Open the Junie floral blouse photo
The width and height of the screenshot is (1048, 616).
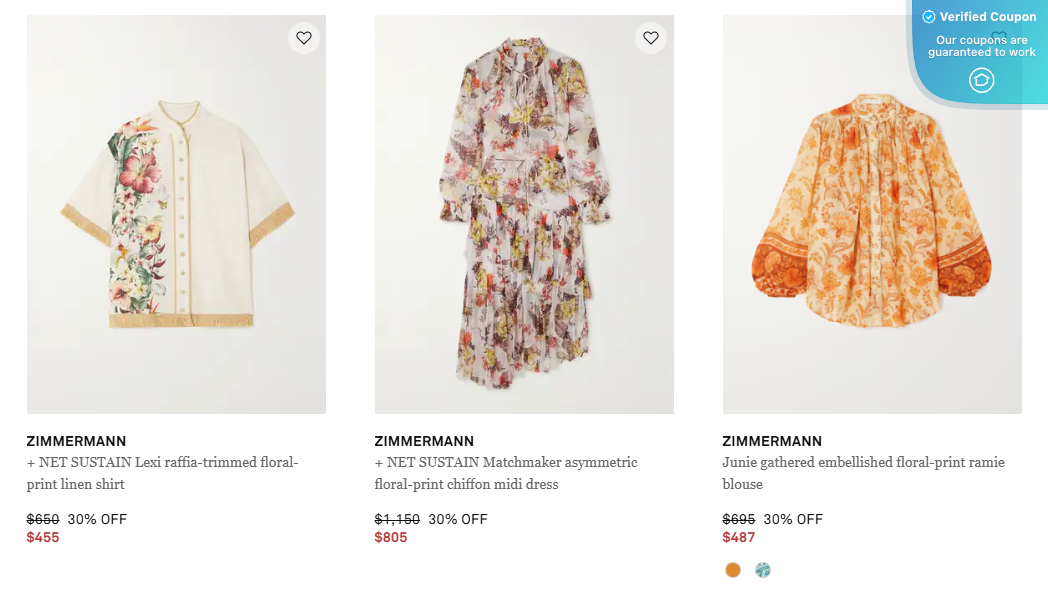[x=871, y=214]
